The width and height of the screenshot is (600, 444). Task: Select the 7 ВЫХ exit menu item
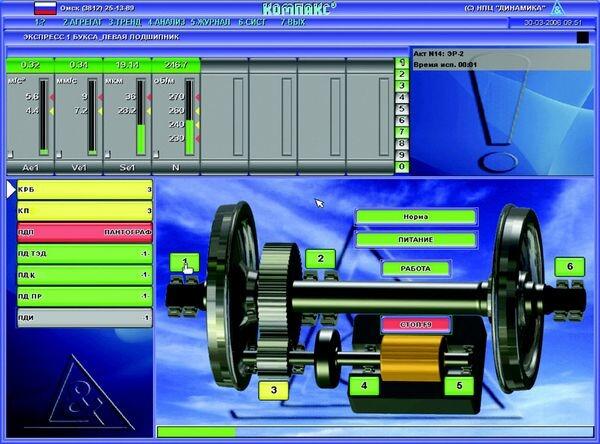[x=293, y=22]
